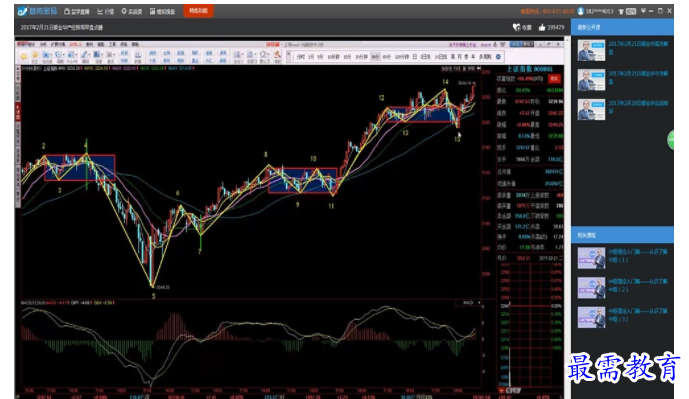Select the 30-minute period toggle
689x399 pixels.
click(375, 57)
